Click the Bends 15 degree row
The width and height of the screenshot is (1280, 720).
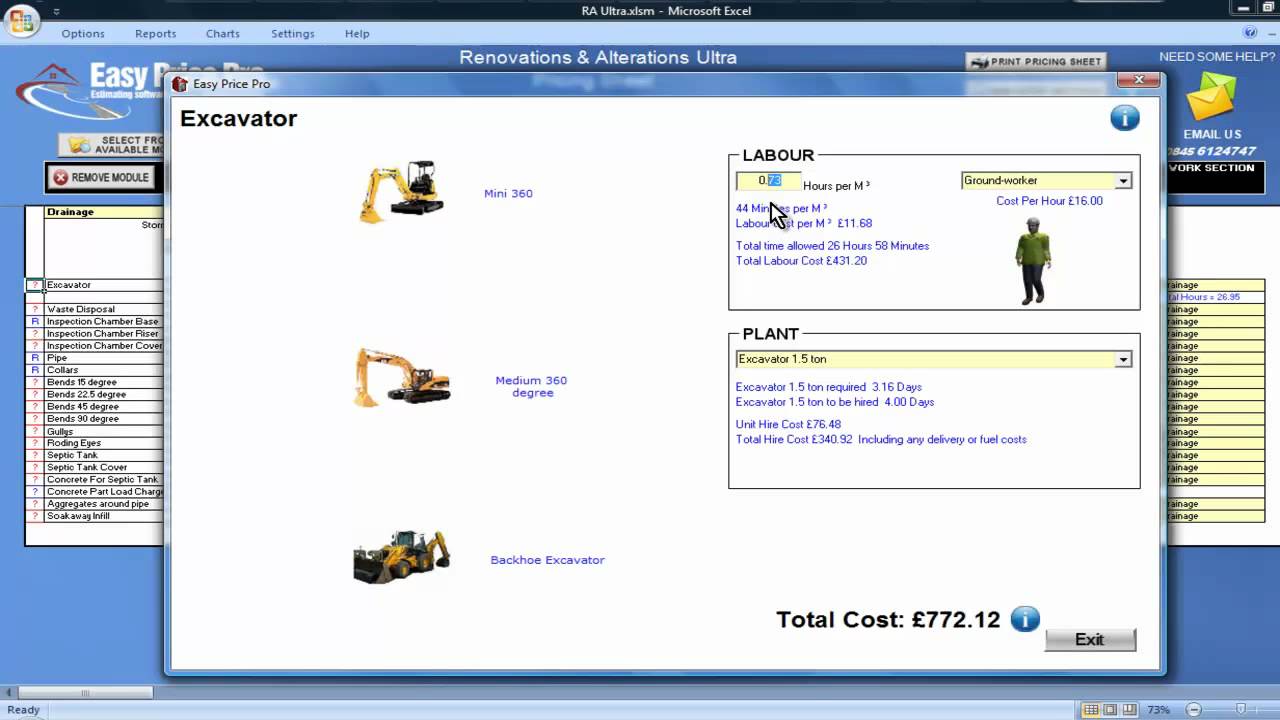(x=104, y=382)
